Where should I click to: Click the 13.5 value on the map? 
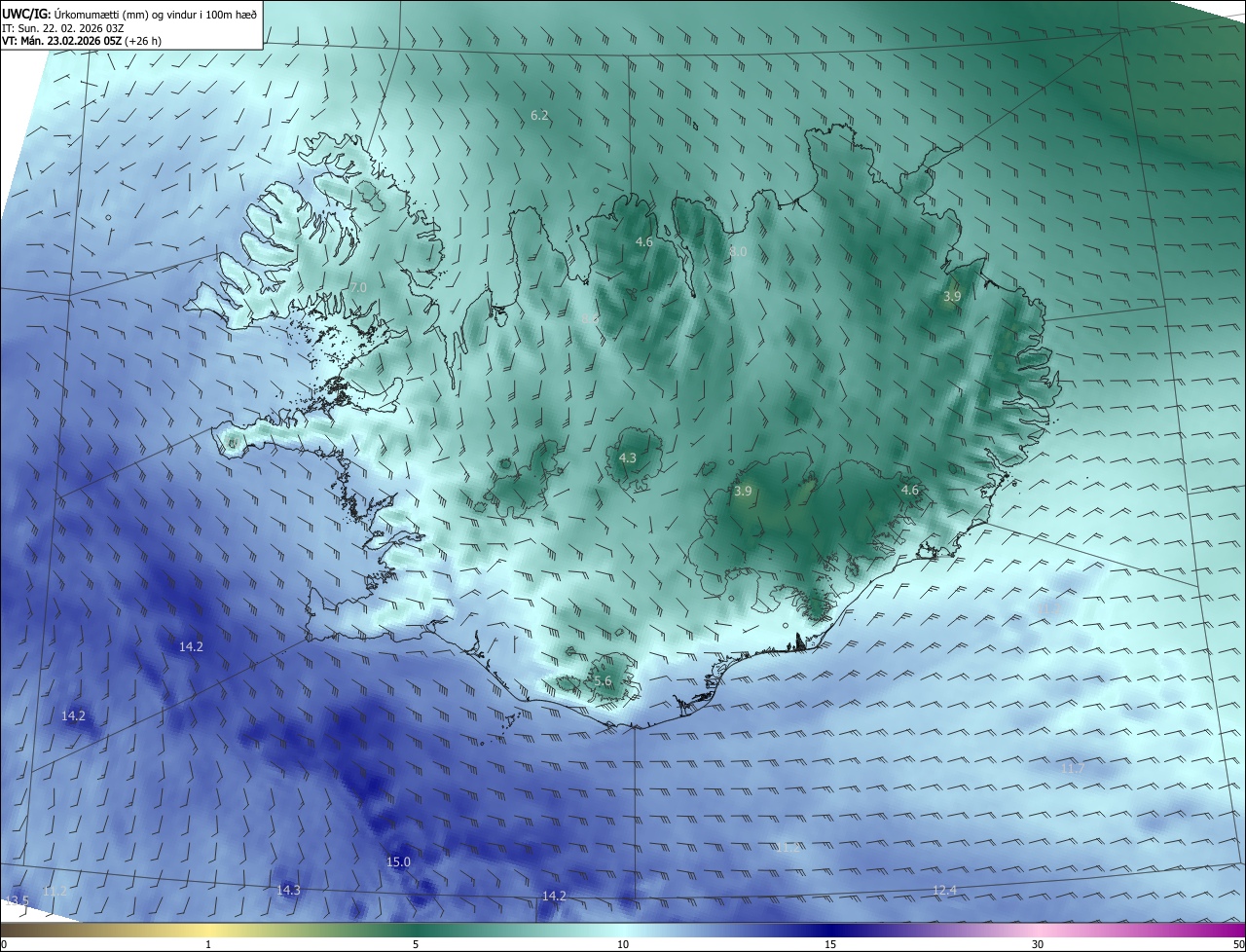[x=18, y=900]
